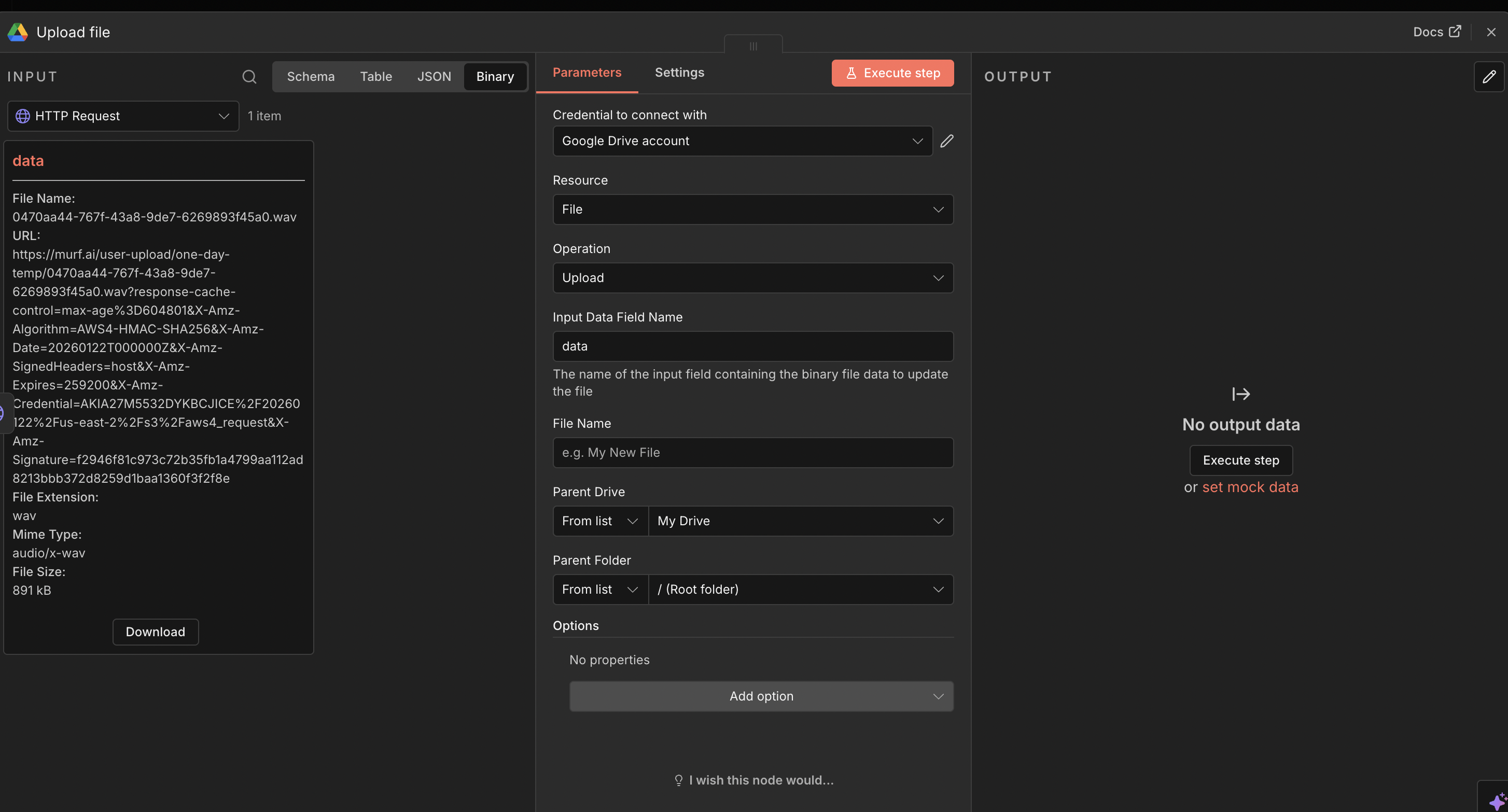Expand the My Drive selector under Parent Drive
The width and height of the screenshot is (1508, 812).
[800, 521]
